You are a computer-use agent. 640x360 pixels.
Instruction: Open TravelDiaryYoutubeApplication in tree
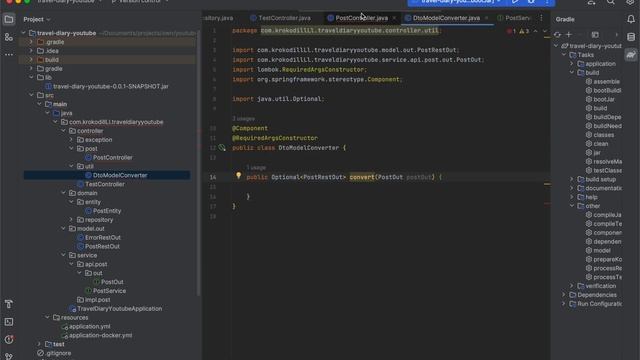click(x=116, y=309)
